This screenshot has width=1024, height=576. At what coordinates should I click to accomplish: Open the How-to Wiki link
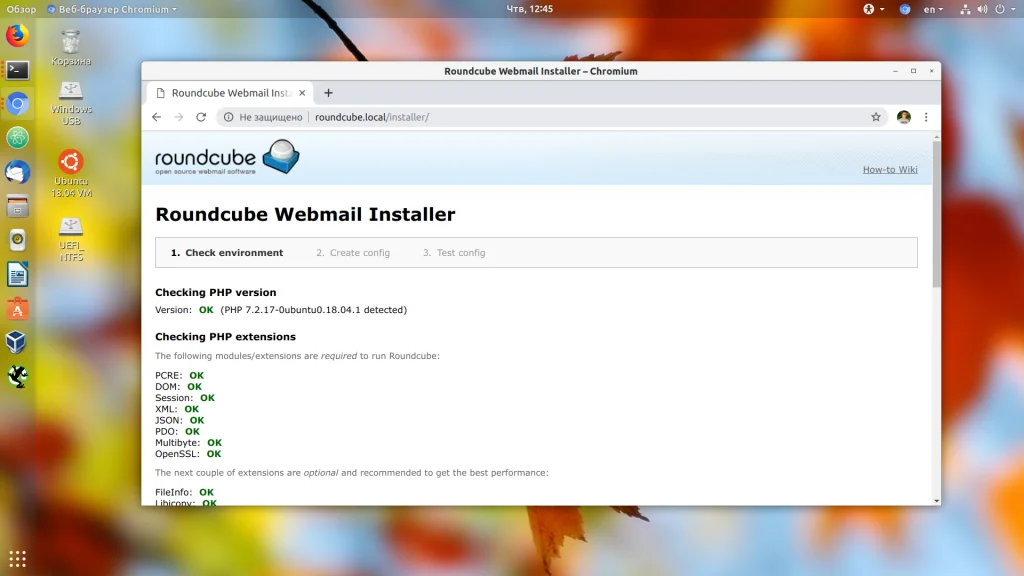click(x=889, y=170)
